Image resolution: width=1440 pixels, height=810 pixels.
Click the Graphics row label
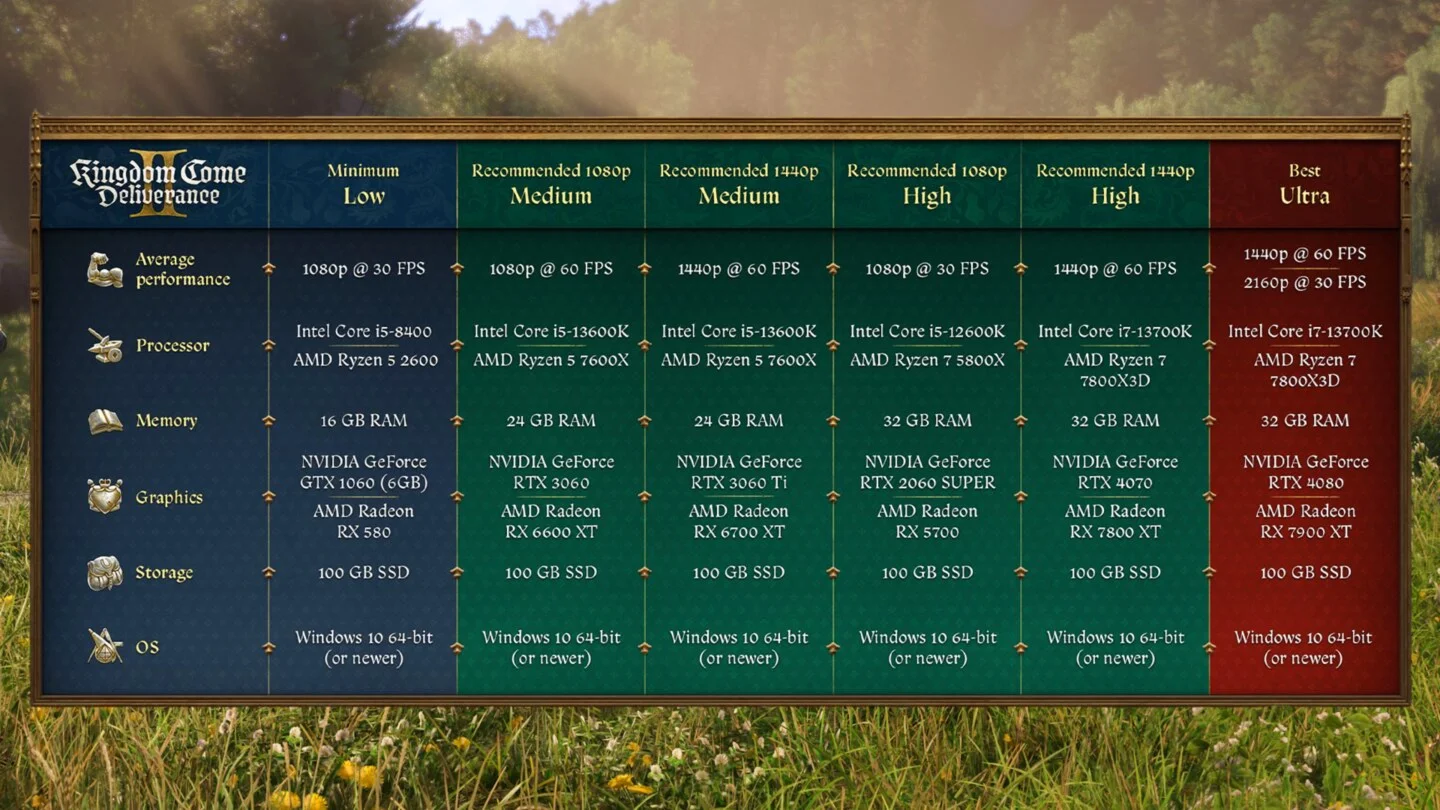tap(169, 497)
